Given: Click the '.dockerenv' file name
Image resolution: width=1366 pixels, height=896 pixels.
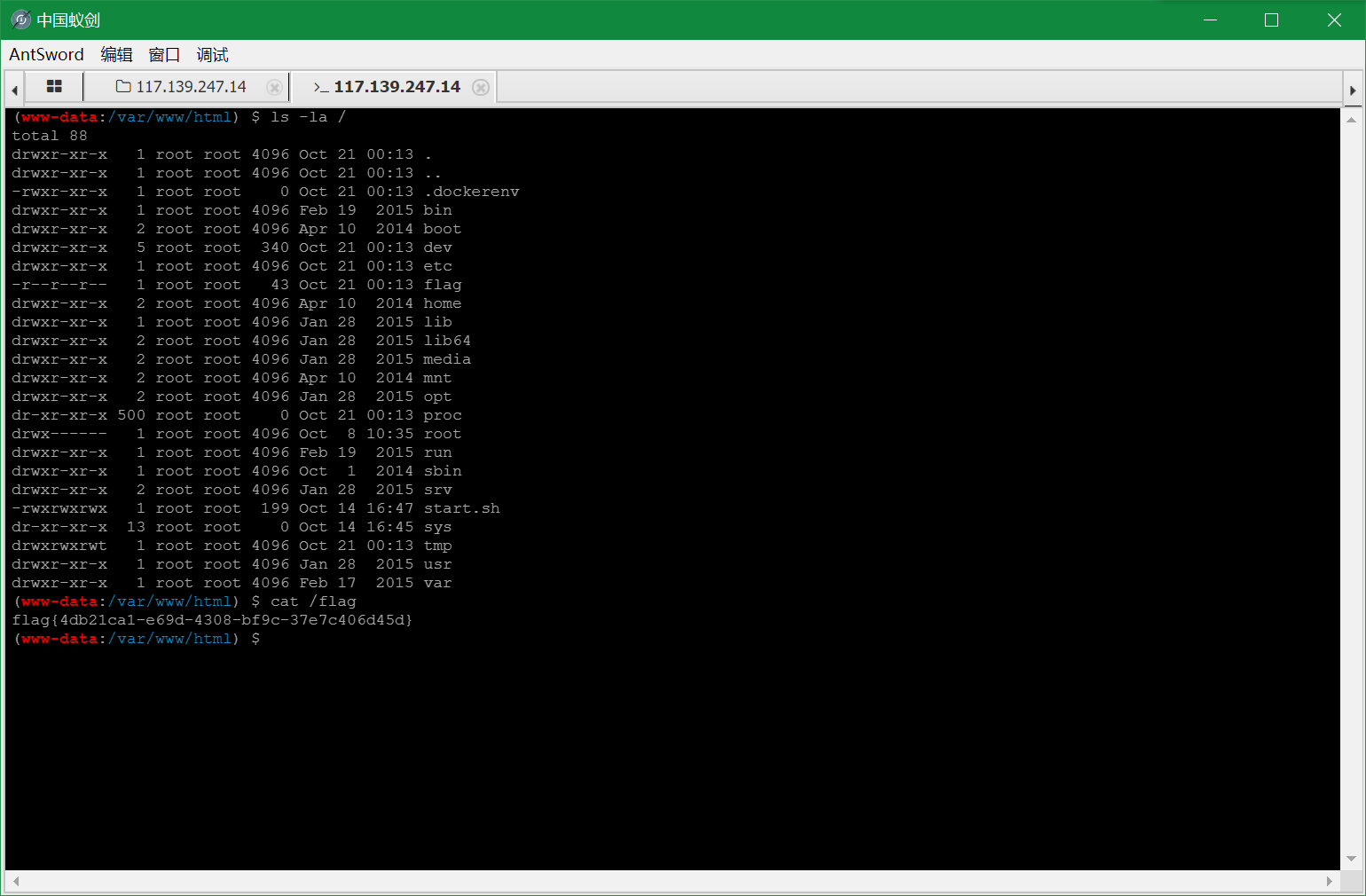Looking at the screenshot, I should pyautogui.click(x=471, y=192).
